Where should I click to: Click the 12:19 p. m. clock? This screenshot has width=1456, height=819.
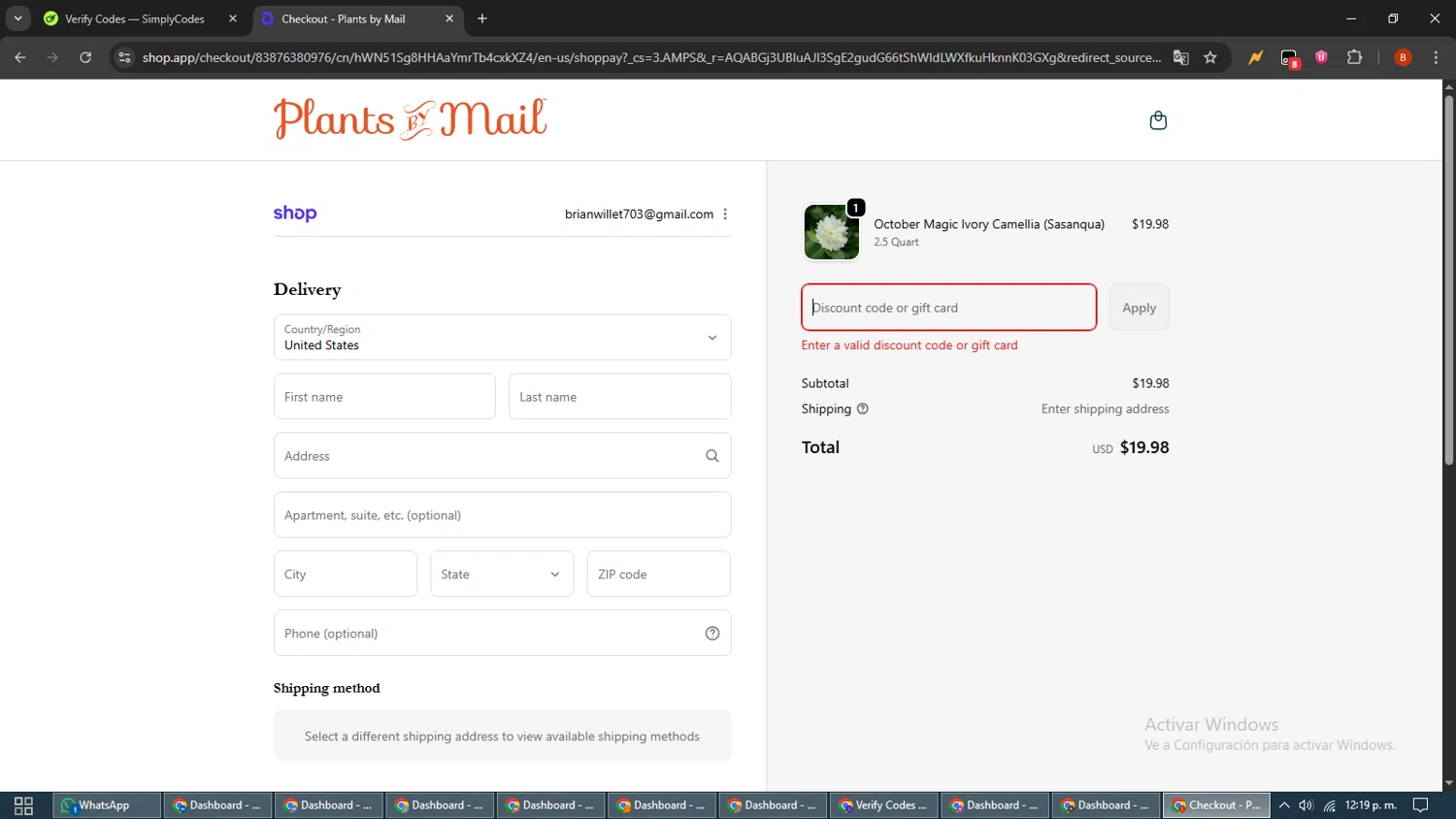point(1371,805)
